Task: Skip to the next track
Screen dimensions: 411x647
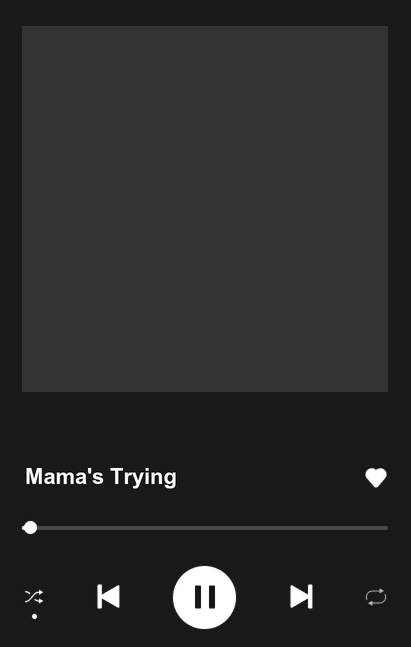Action: (x=301, y=596)
